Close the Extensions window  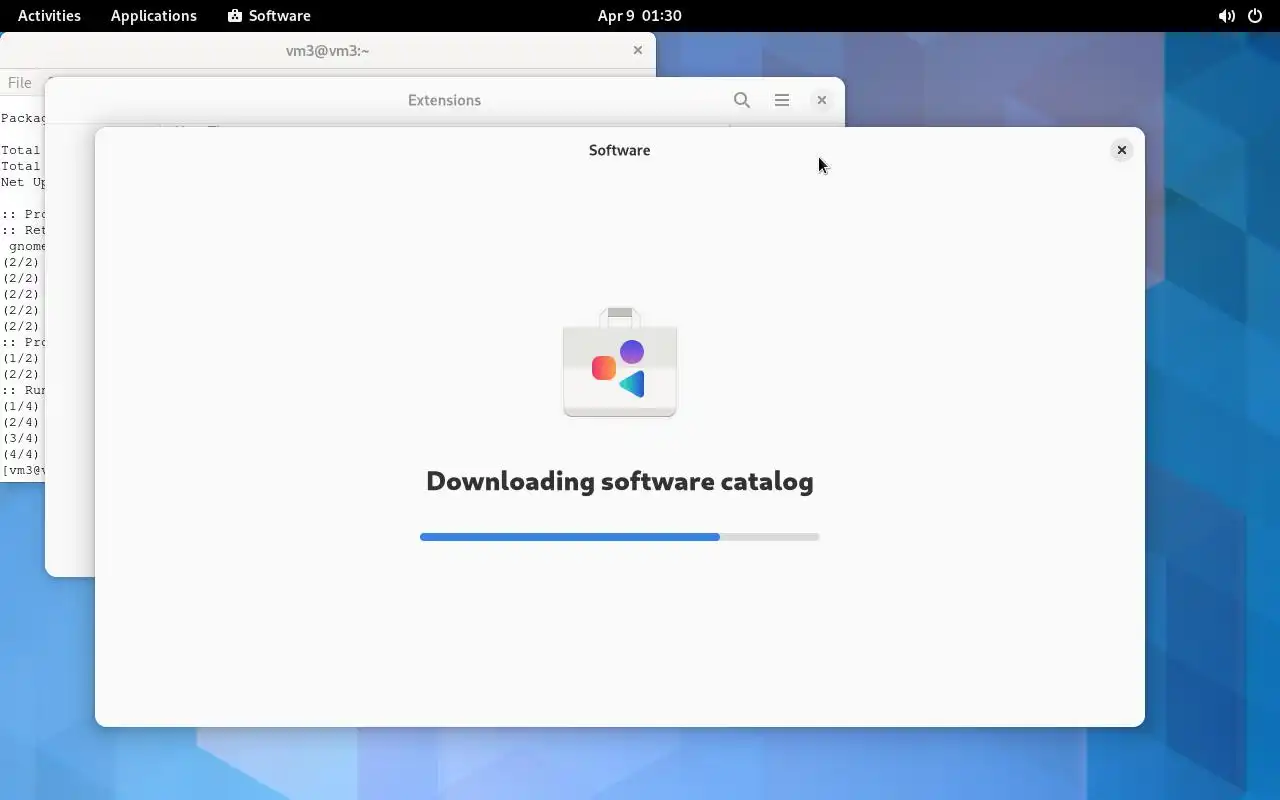[x=822, y=100]
